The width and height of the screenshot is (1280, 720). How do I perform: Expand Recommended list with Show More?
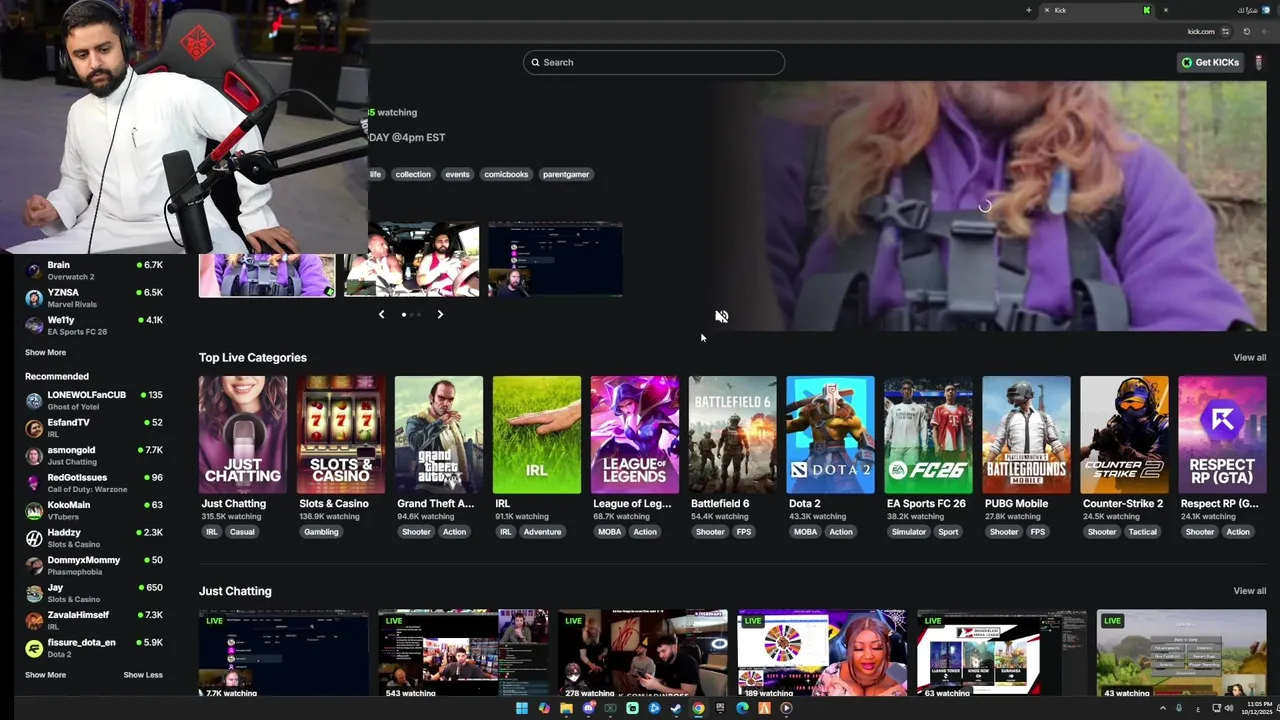(x=45, y=675)
